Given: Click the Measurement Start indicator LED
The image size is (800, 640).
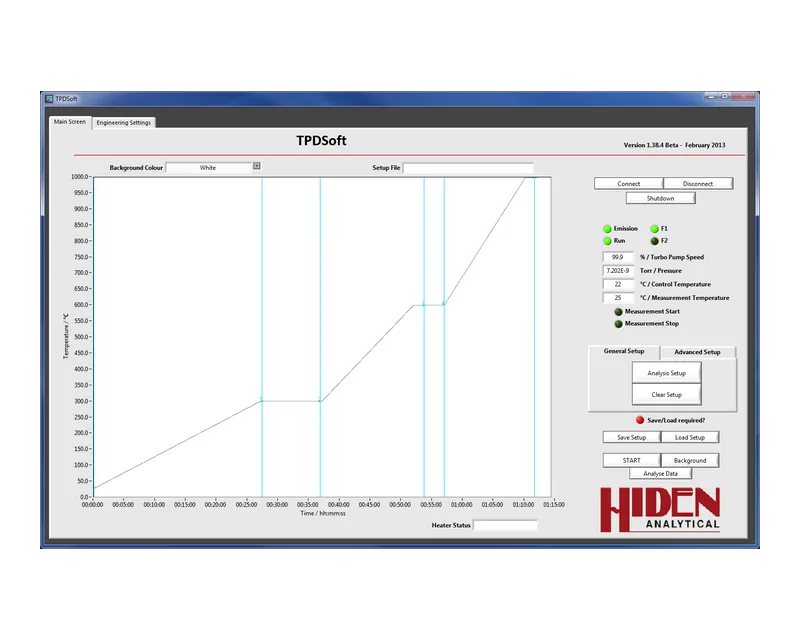Looking at the screenshot, I should click(x=618, y=312).
